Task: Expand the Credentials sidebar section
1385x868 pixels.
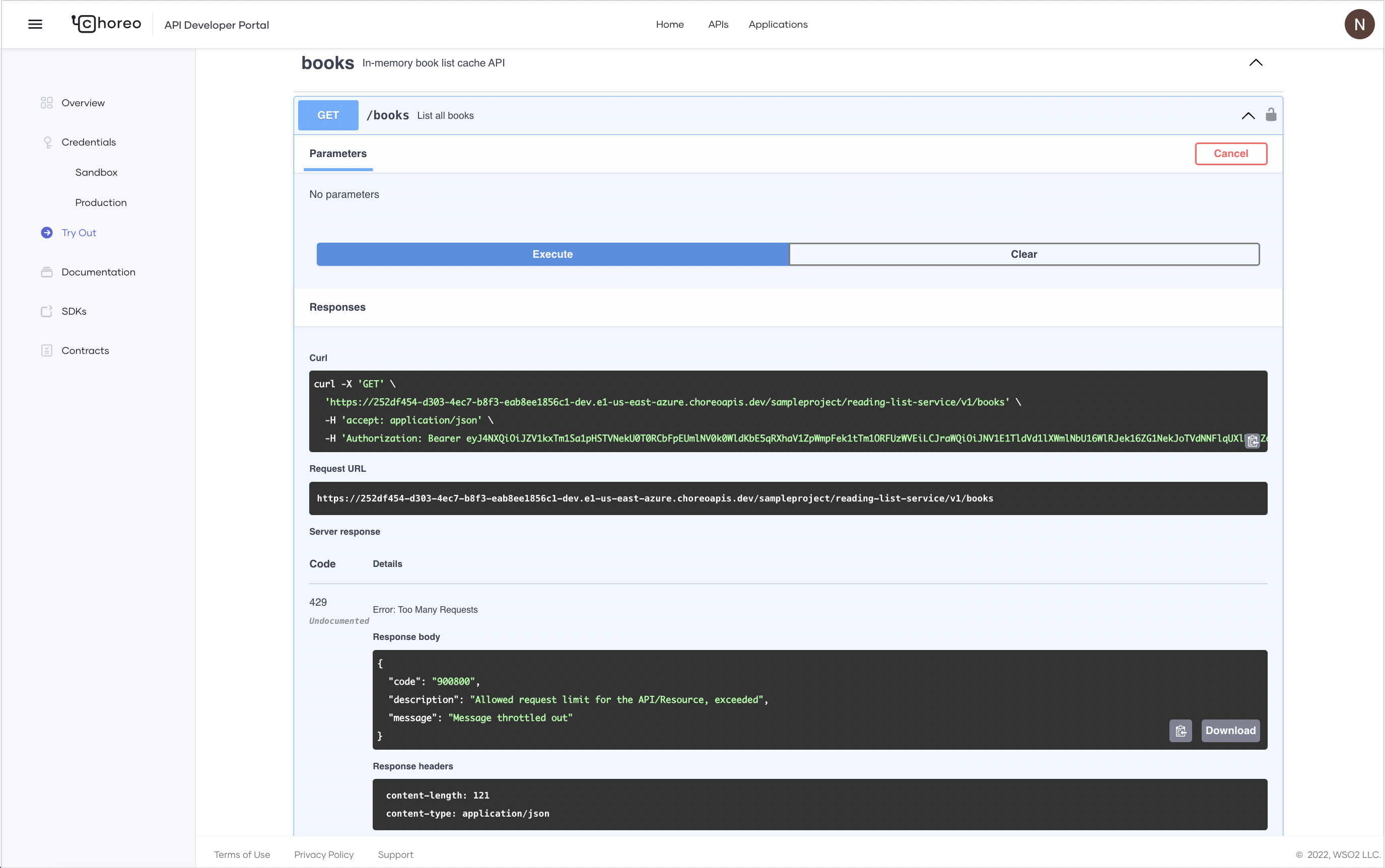Action: pos(89,142)
